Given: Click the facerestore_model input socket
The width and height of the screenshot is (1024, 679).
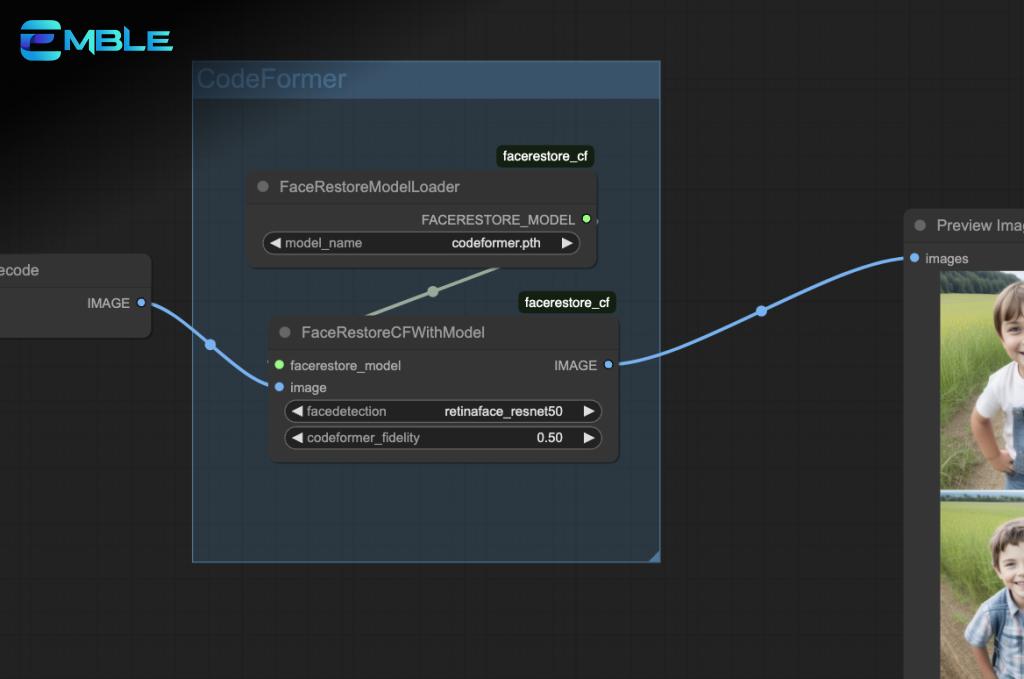Looking at the screenshot, I should [x=280, y=365].
